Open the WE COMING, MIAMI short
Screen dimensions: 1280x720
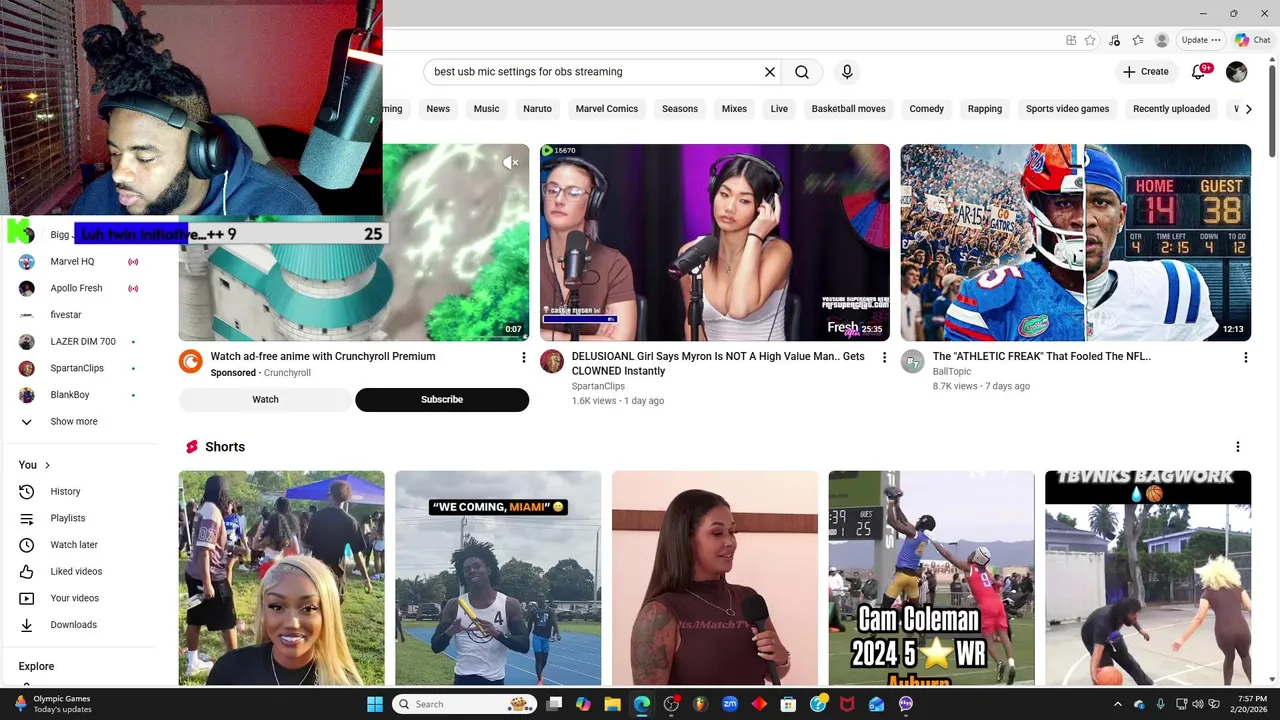point(498,578)
